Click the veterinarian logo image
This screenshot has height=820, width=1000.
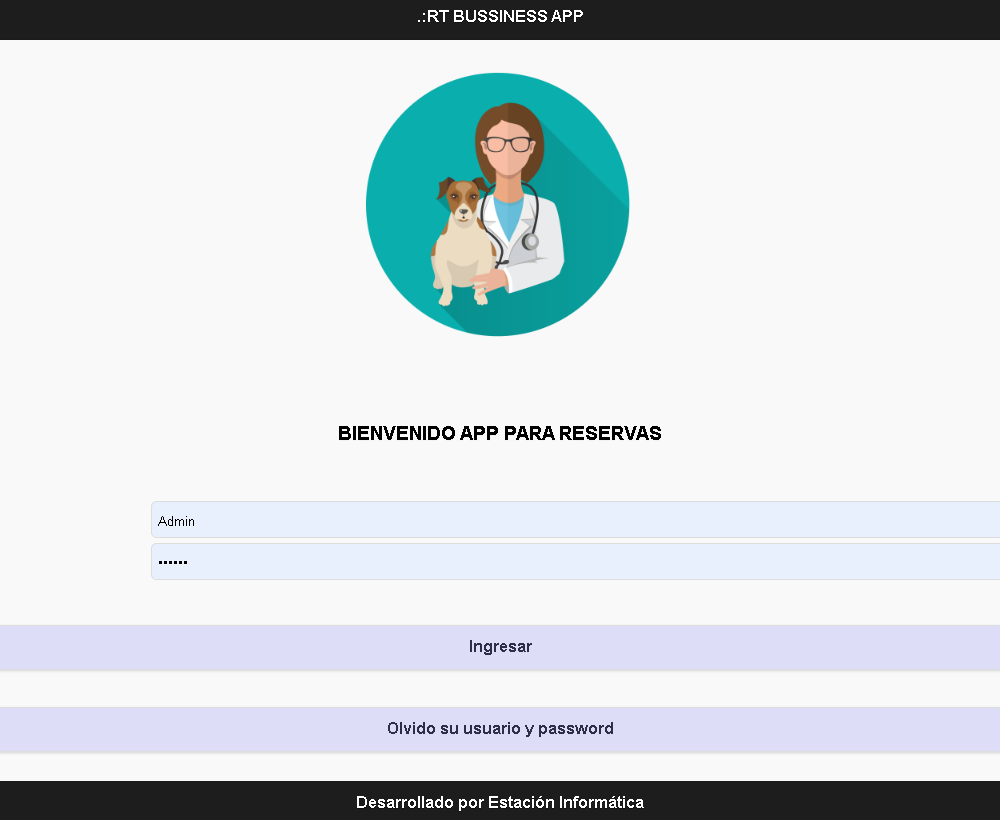click(497, 204)
